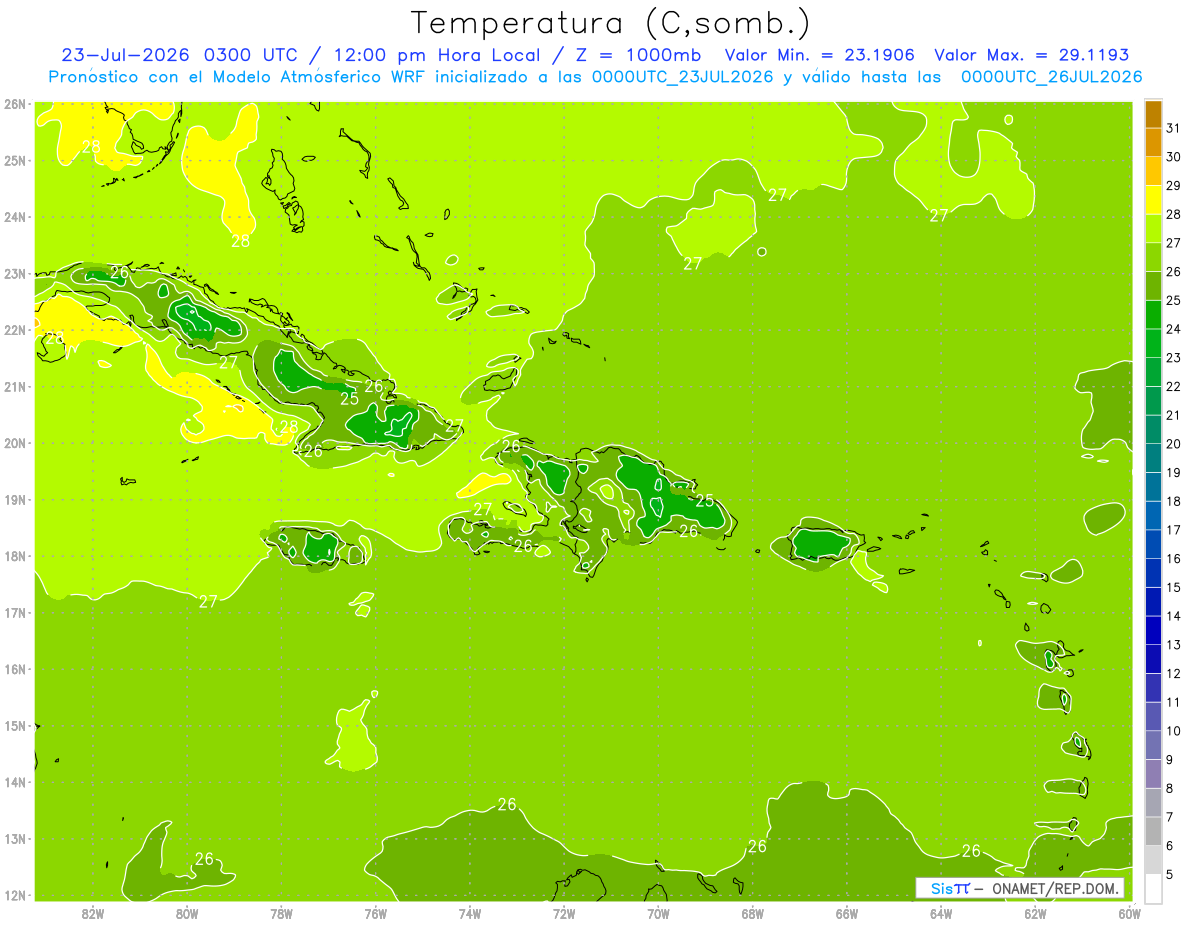Click the latitude axis label "20N"
Image resolution: width=1200 pixels, height=927 pixels.
pos(14,443)
